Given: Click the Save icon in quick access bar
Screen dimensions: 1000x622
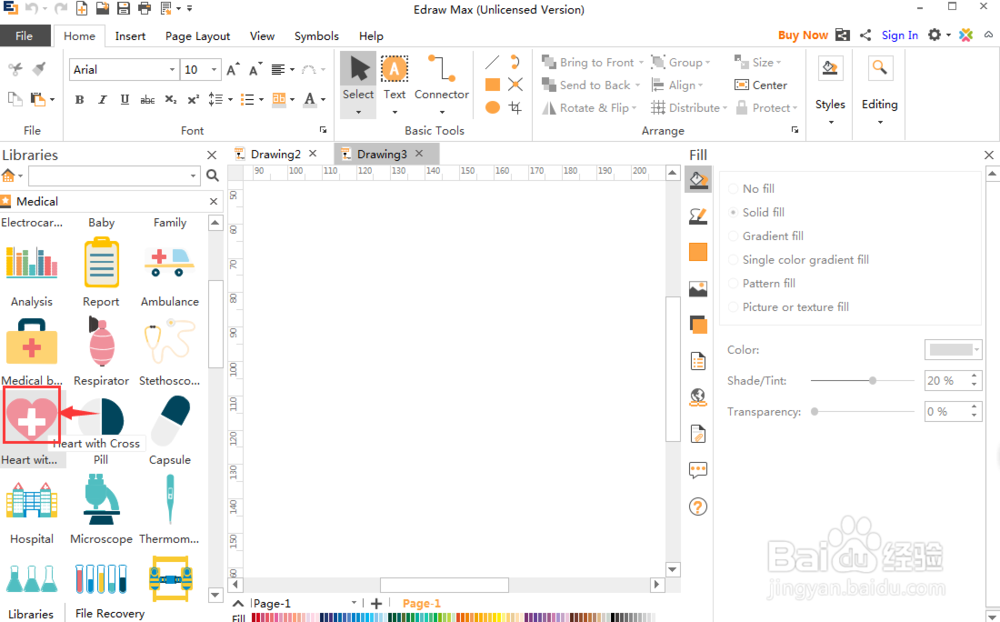Looking at the screenshot, I should (124, 9).
